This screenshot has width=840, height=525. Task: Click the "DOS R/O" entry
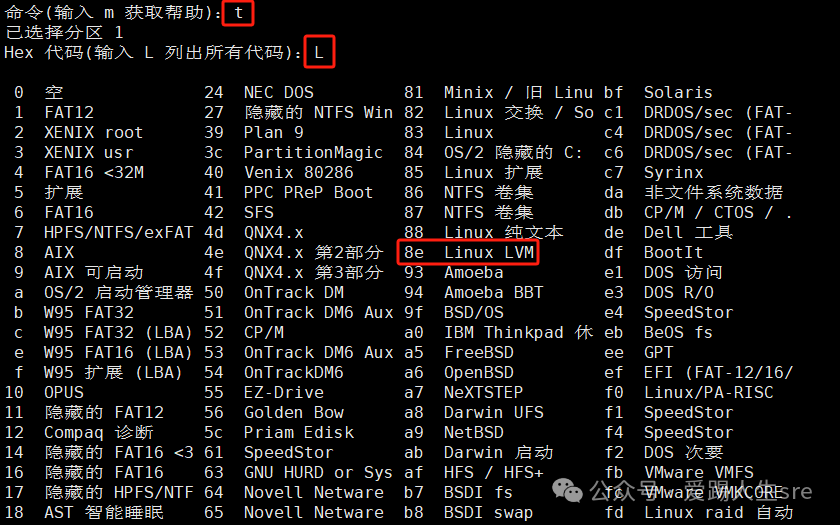point(679,292)
